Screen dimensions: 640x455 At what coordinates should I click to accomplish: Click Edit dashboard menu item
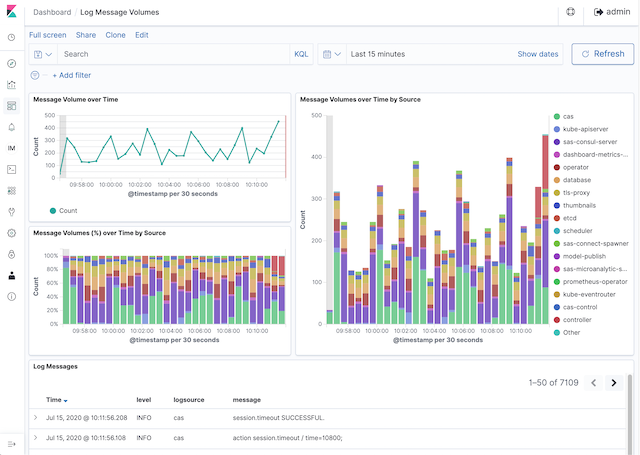point(142,35)
